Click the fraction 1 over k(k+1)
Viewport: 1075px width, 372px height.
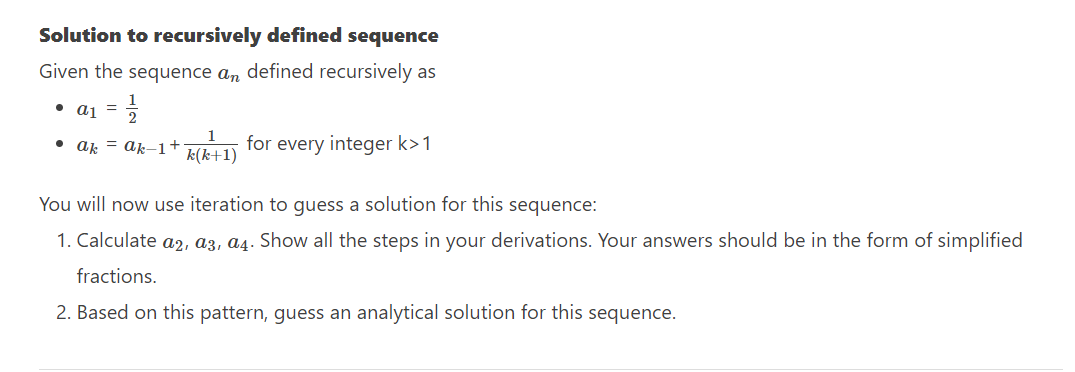pyautogui.click(x=211, y=146)
